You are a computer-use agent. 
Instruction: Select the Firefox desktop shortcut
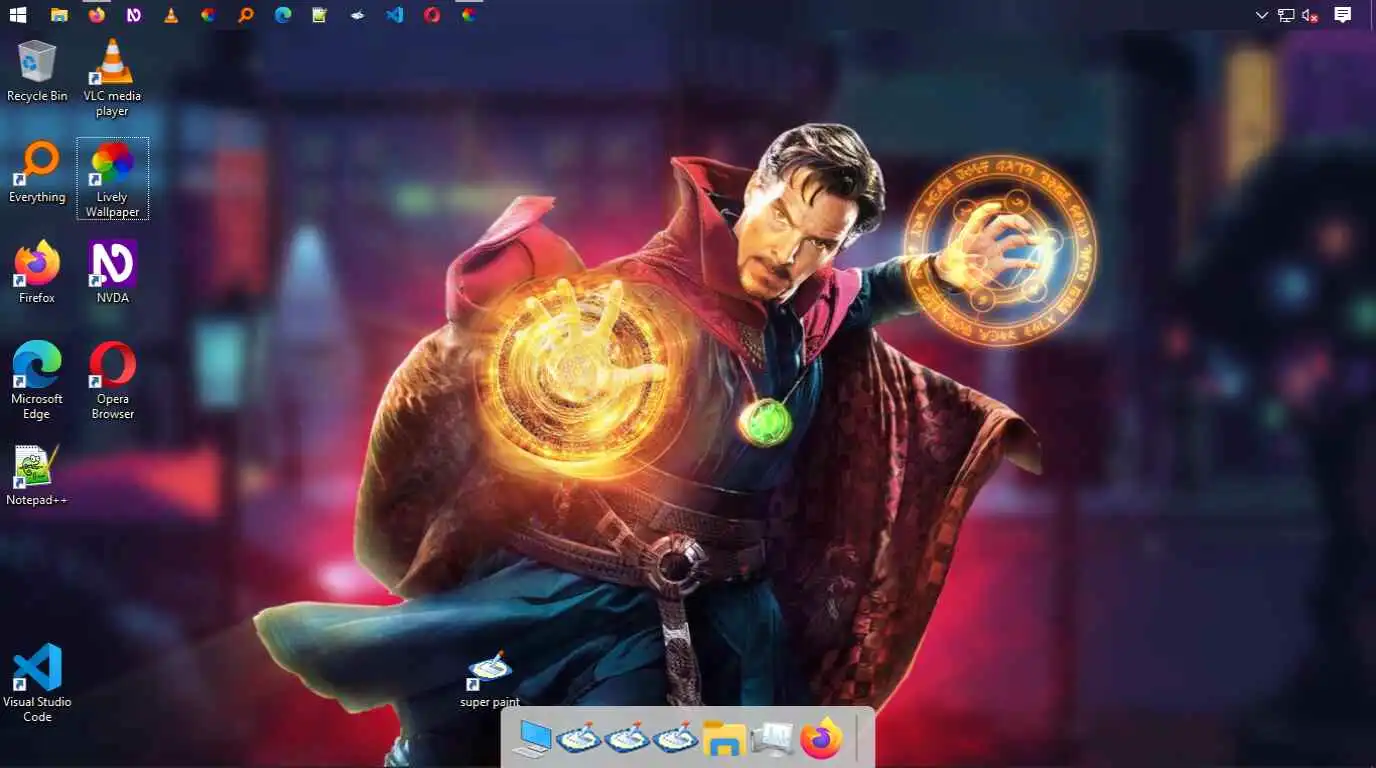[37, 272]
